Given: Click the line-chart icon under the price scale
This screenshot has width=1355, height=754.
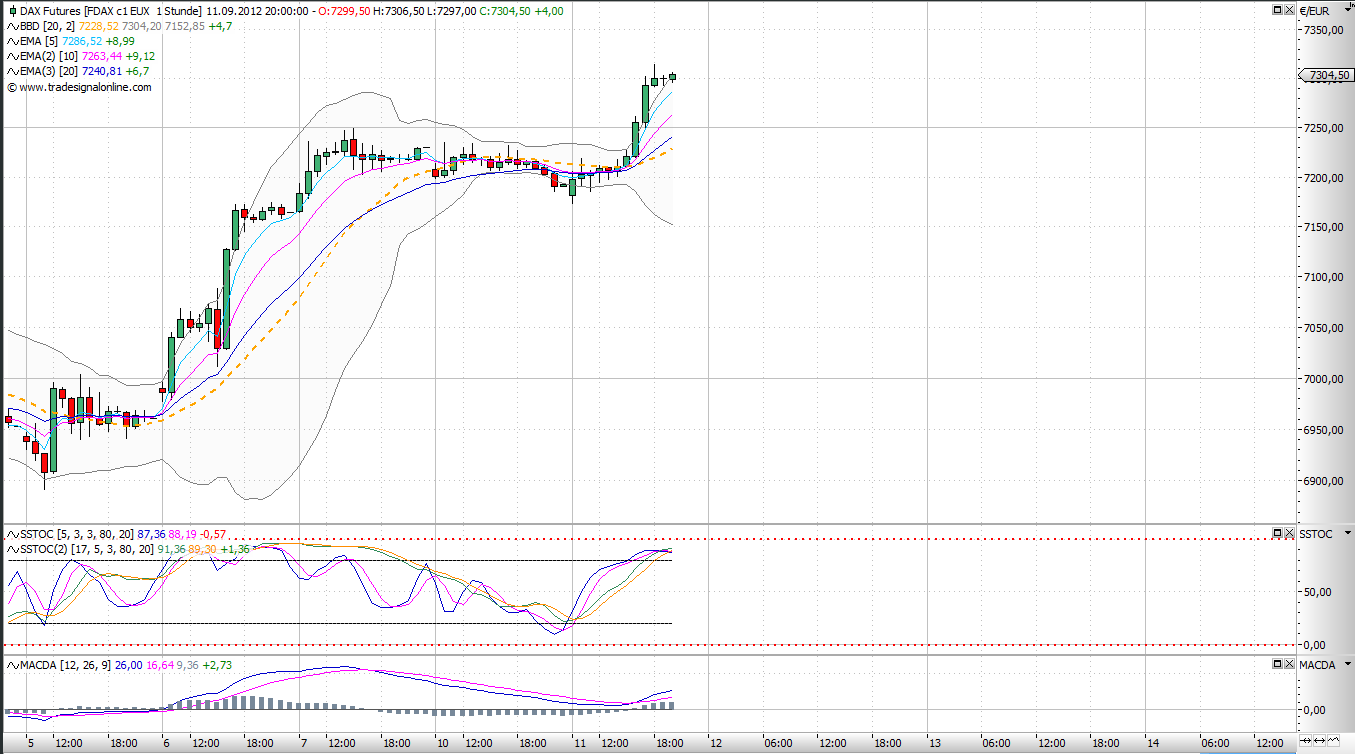Looking at the screenshot, I should point(1335,741).
